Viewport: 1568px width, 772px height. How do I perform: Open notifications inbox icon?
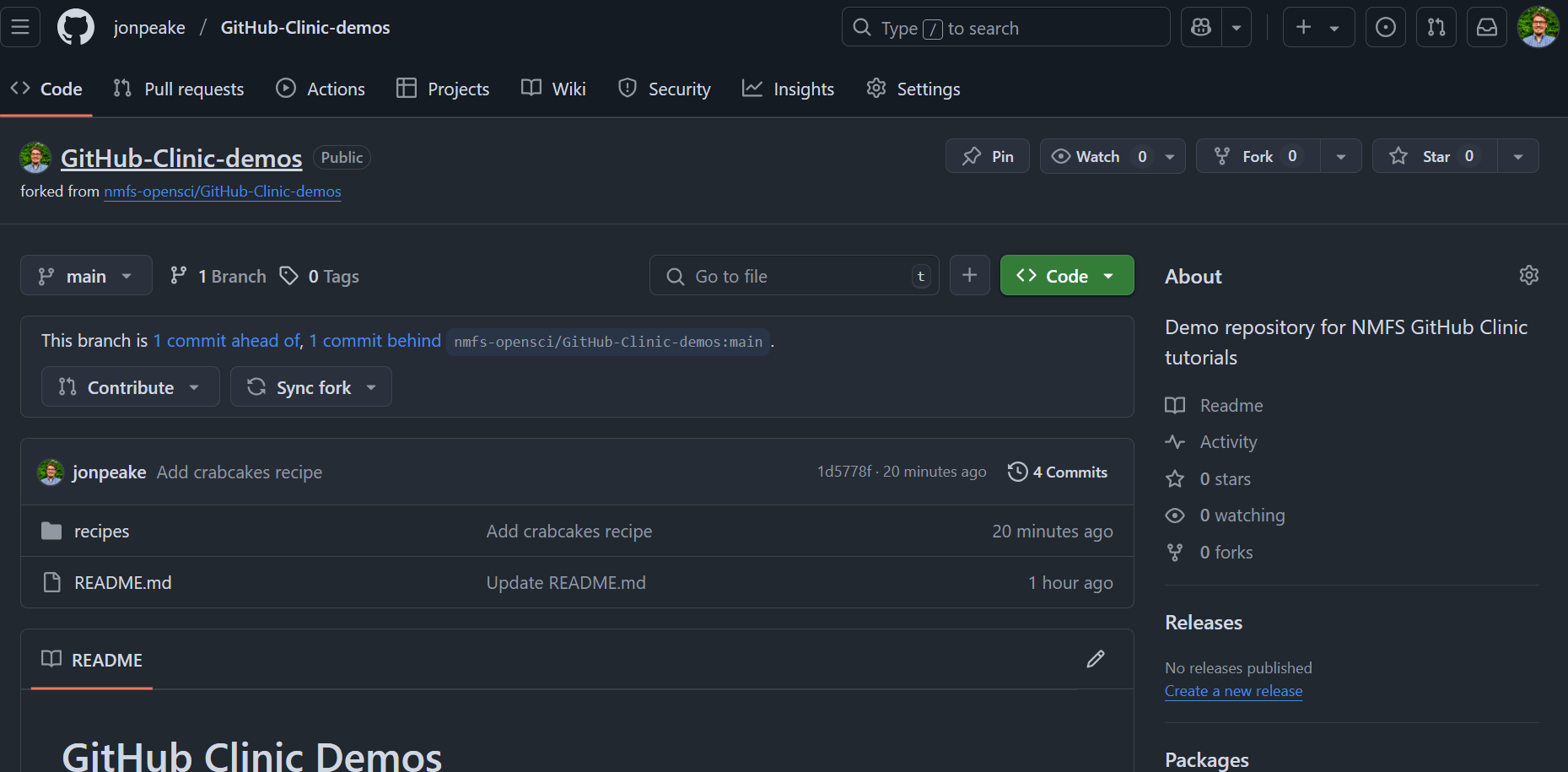tap(1486, 27)
